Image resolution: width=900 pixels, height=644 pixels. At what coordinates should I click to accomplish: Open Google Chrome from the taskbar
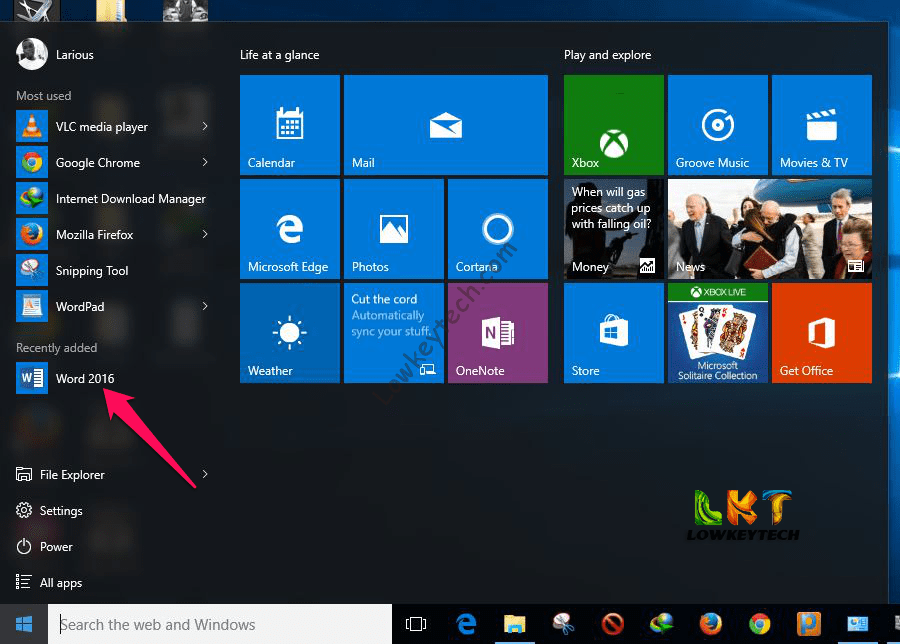point(759,624)
